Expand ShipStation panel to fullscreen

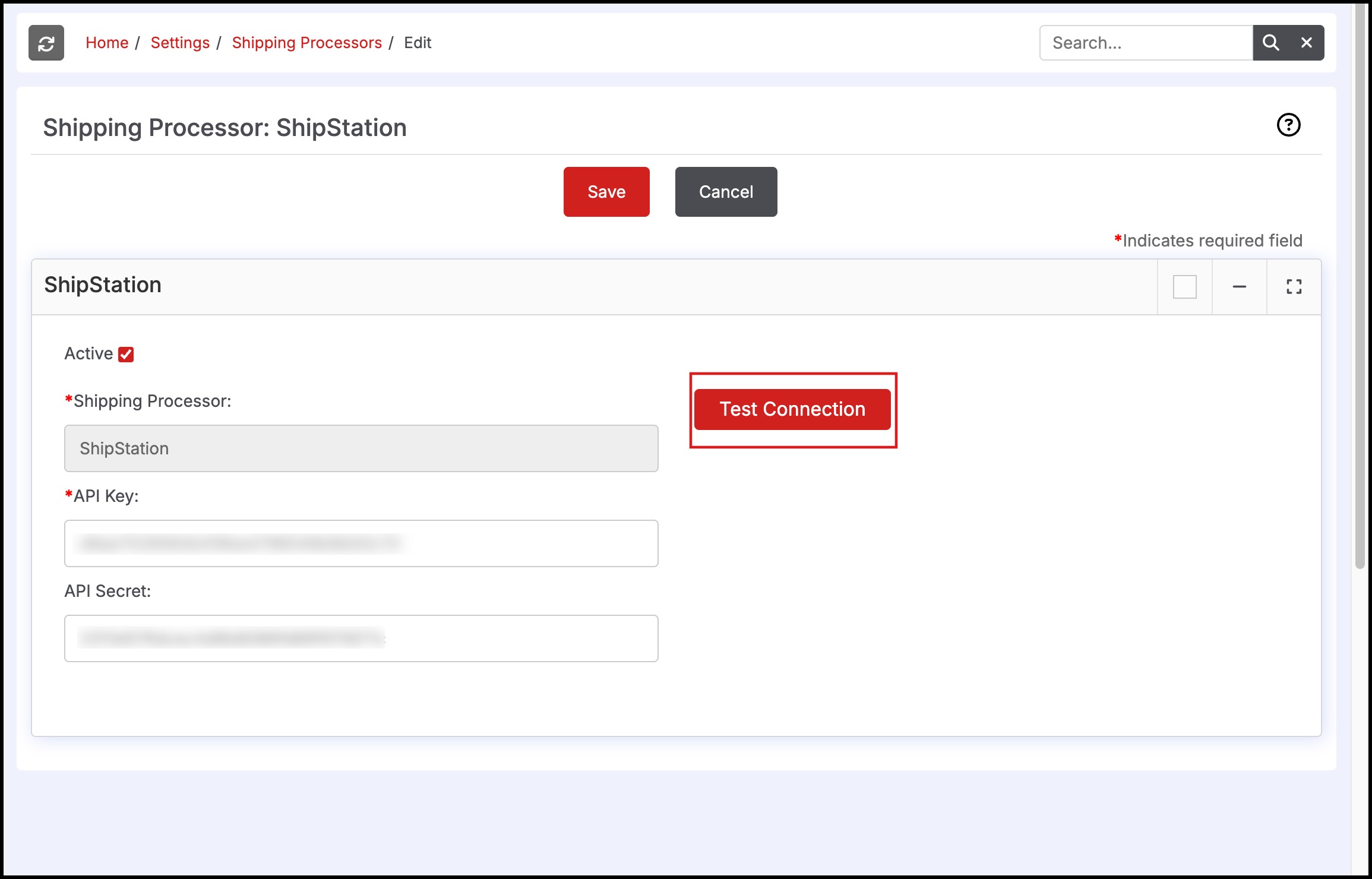tap(1294, 287)
